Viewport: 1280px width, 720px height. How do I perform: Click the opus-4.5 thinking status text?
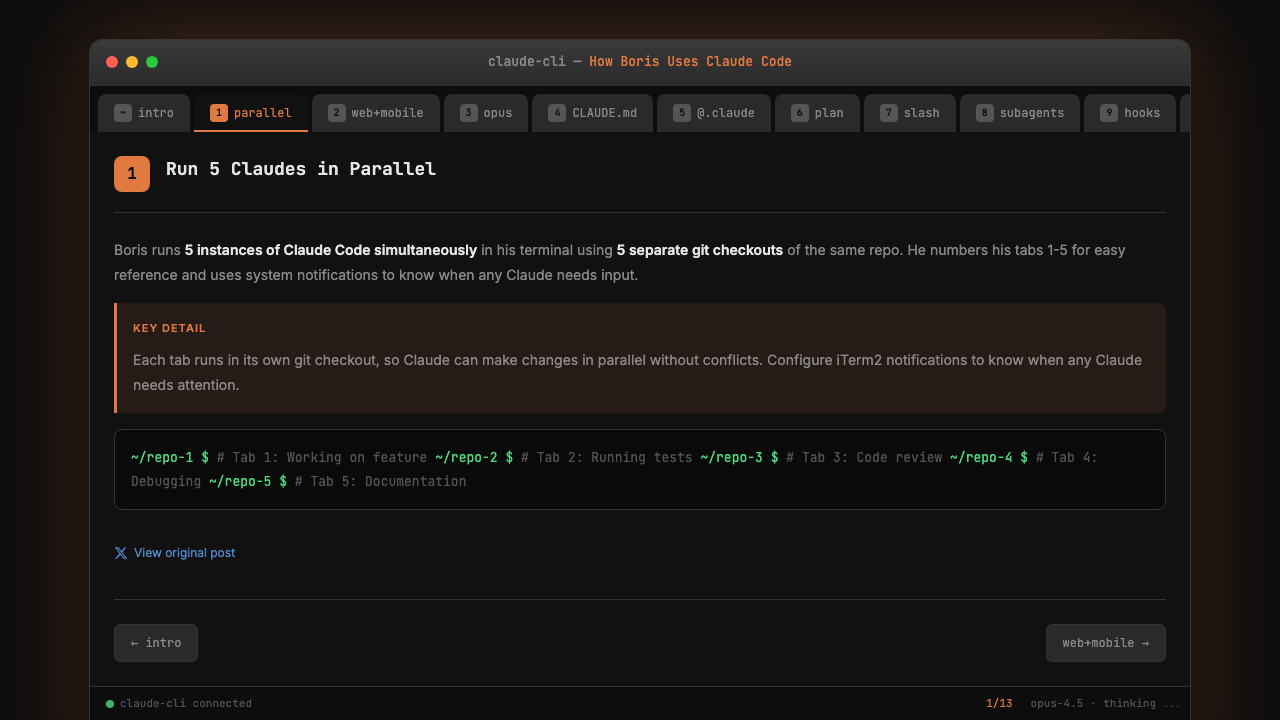tap(1105, 704)
